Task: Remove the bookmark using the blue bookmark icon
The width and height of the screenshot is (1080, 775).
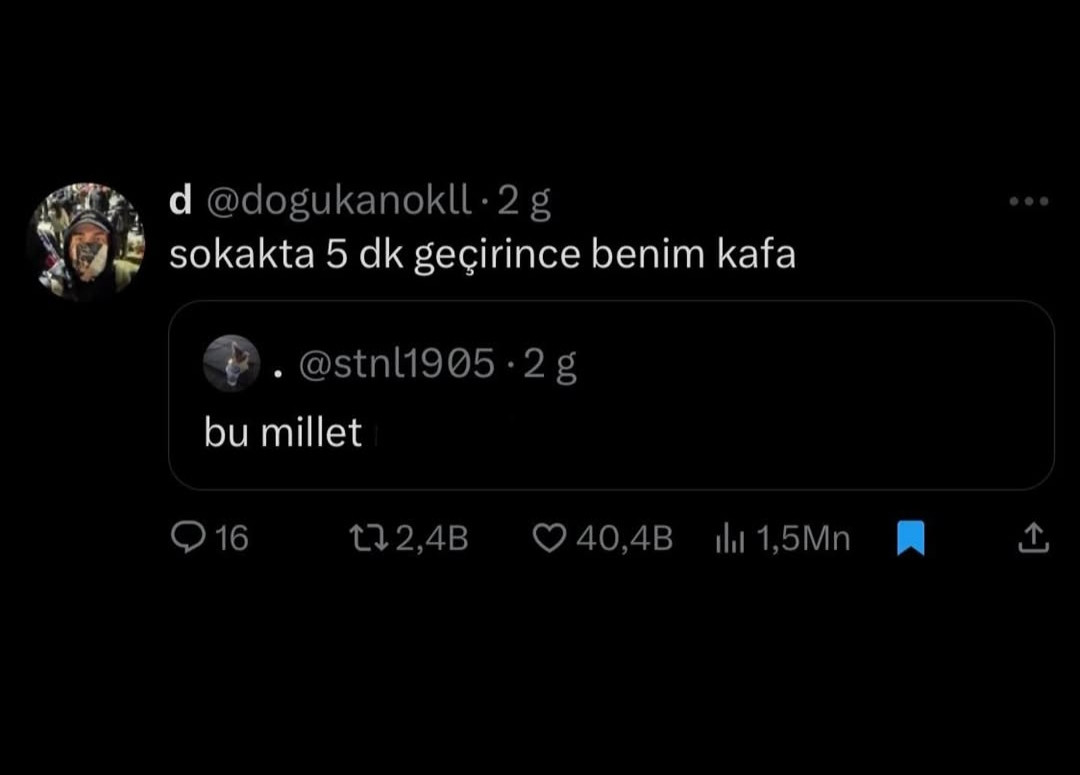Action: 910,540
